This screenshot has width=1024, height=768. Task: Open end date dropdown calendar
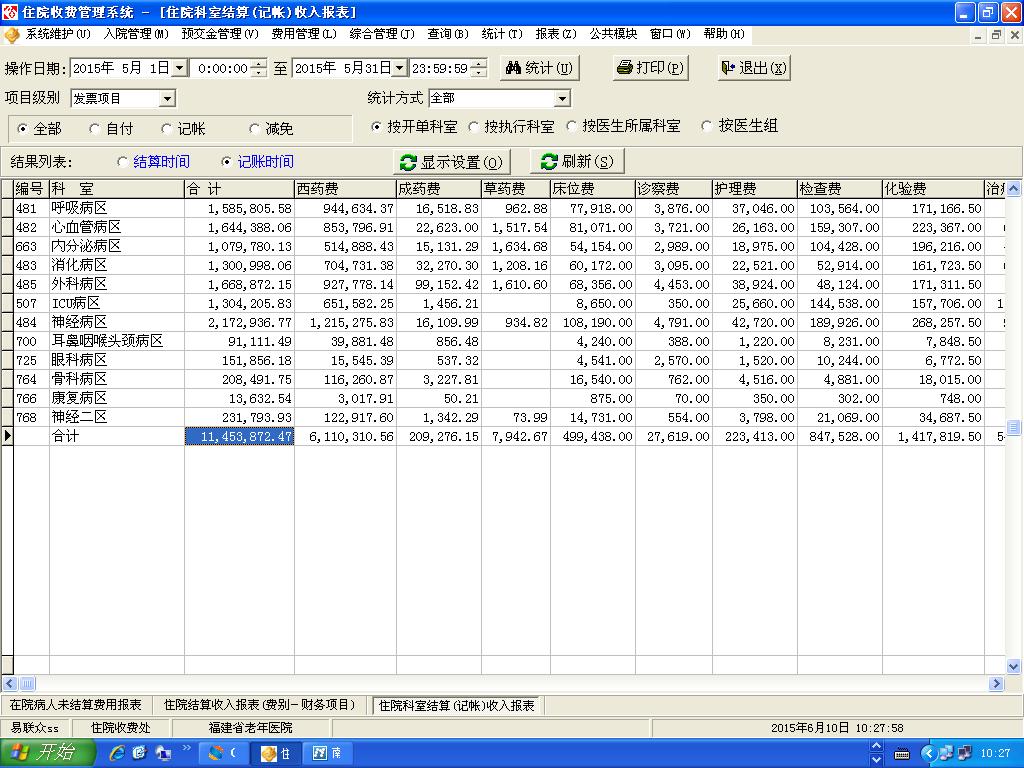pos(400,68)
